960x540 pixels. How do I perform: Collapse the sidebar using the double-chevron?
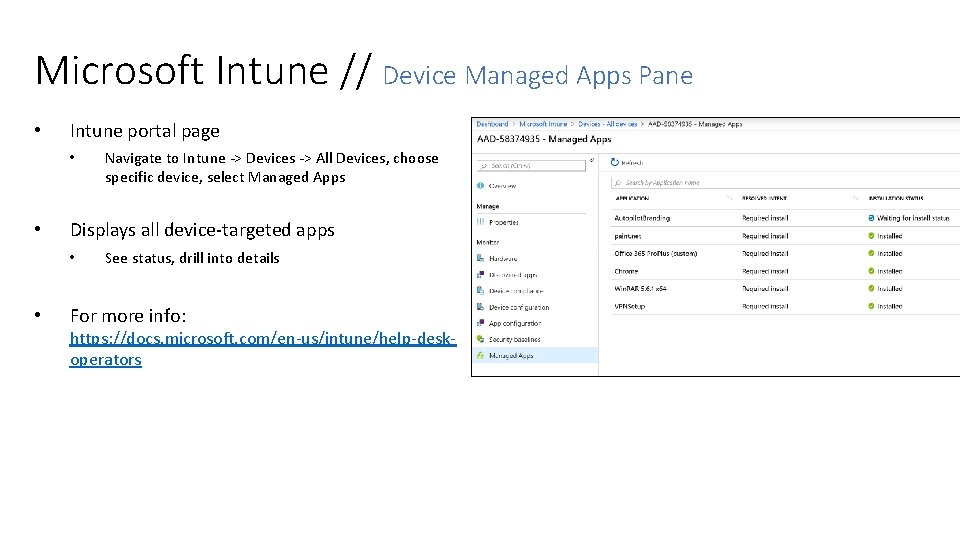click(x=592, y=160)
